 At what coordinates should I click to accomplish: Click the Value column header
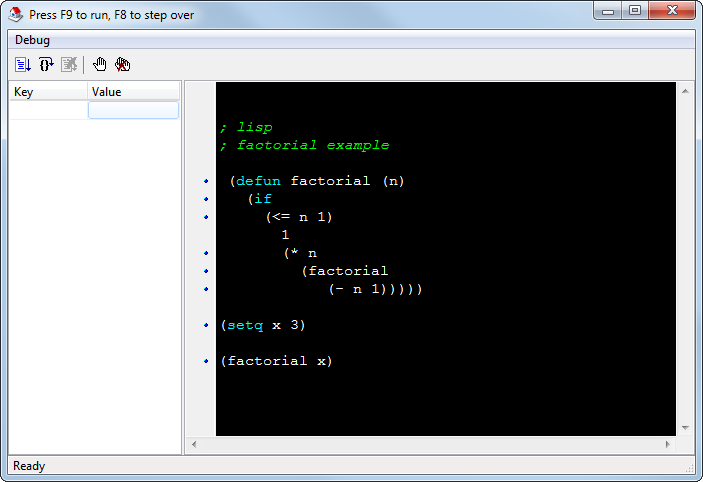point(133,92)
